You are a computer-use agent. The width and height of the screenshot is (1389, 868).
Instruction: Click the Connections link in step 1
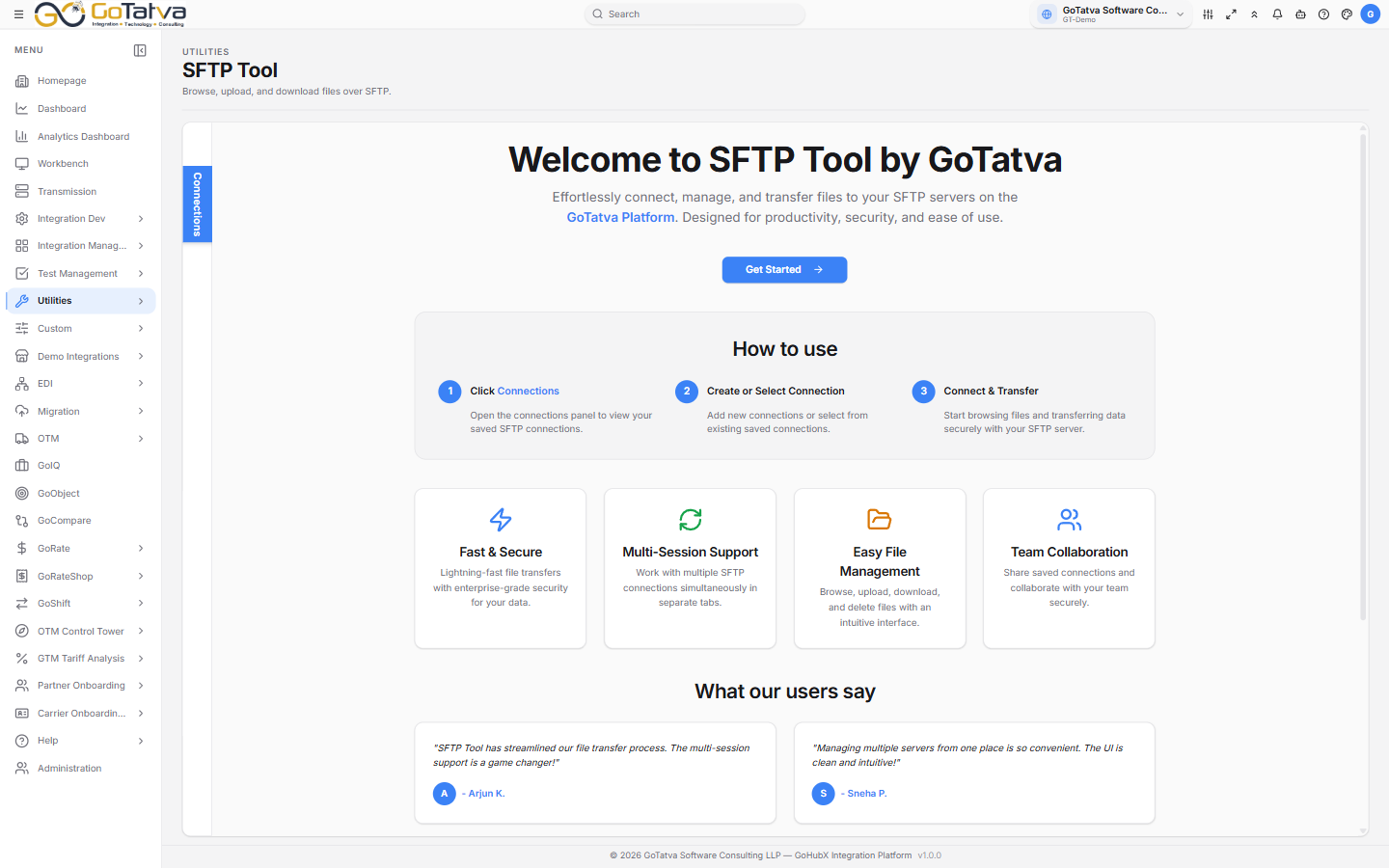point(529,392)
